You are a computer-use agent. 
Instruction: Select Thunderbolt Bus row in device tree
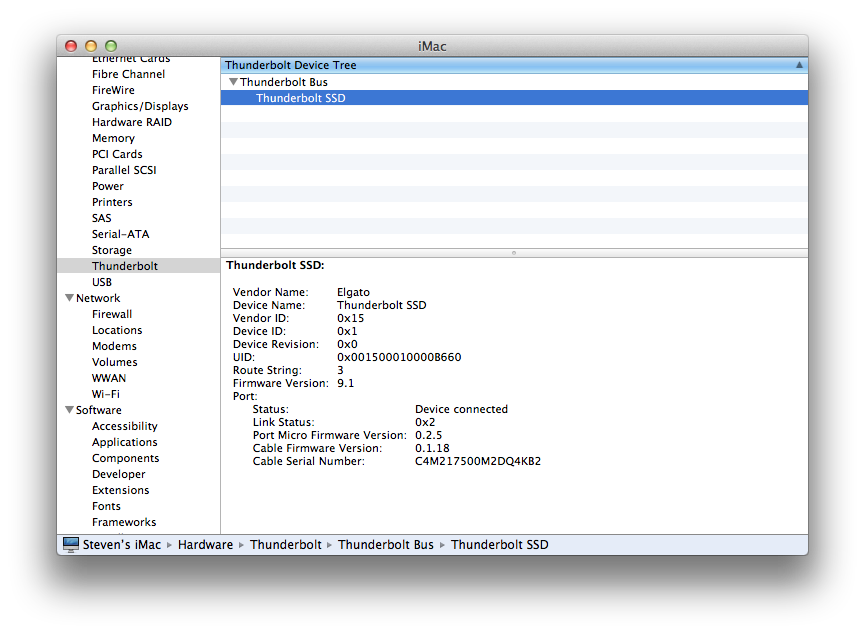click(x=514, y=82)
